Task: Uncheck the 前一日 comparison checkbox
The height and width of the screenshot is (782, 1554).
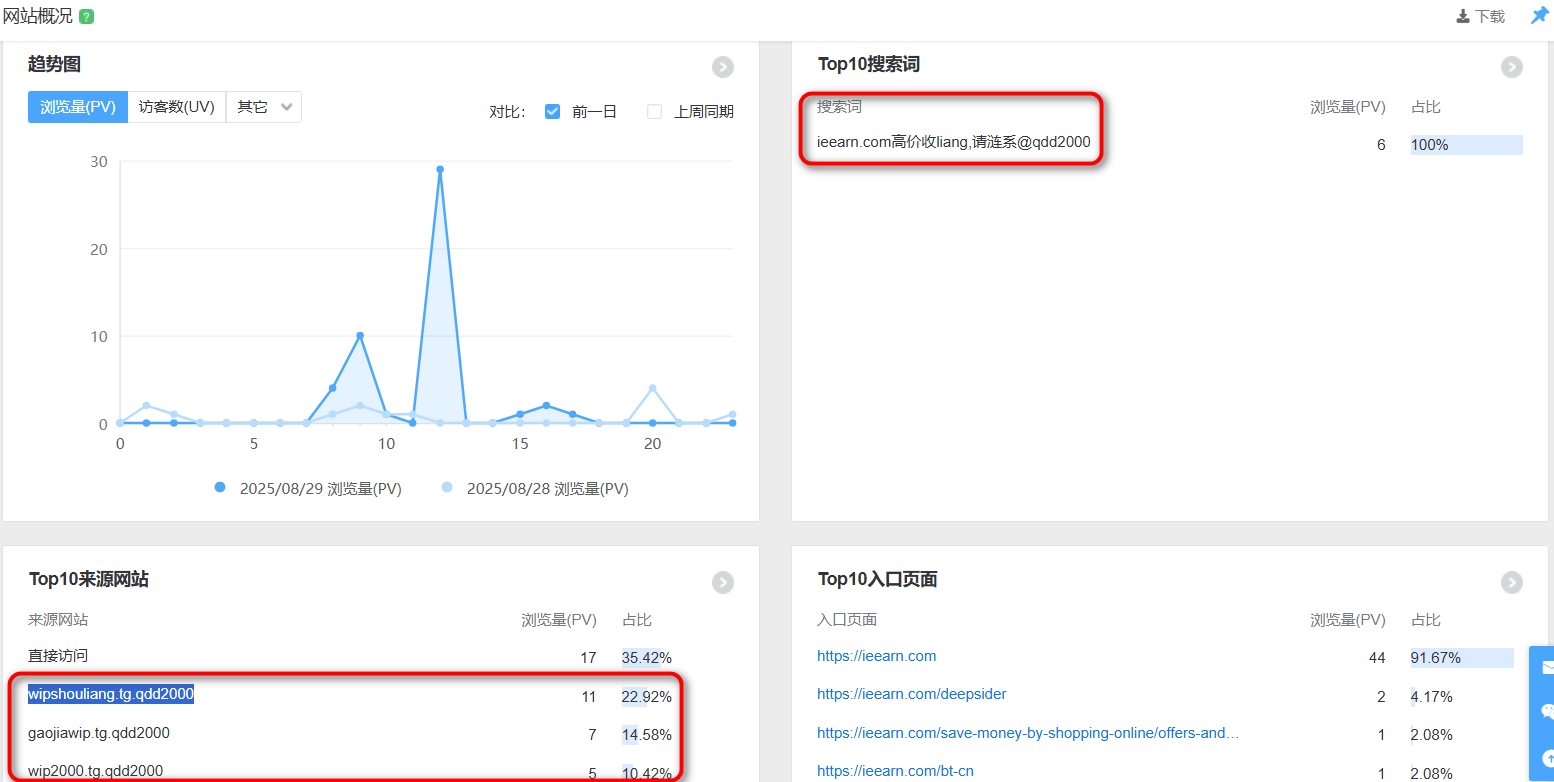Action: [x=553, y=111]
